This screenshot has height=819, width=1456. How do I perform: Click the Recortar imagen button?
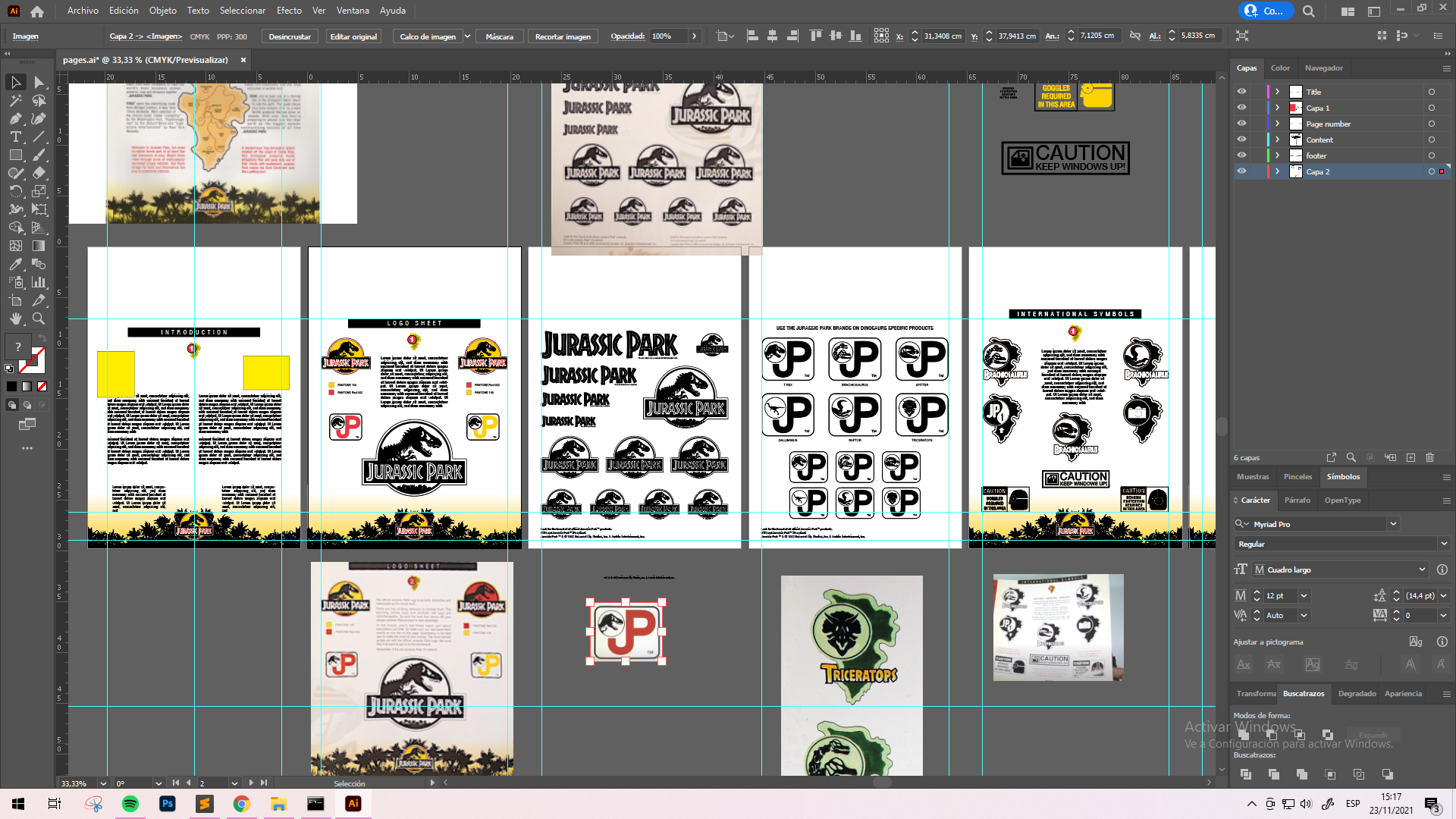tap(563, 36)
